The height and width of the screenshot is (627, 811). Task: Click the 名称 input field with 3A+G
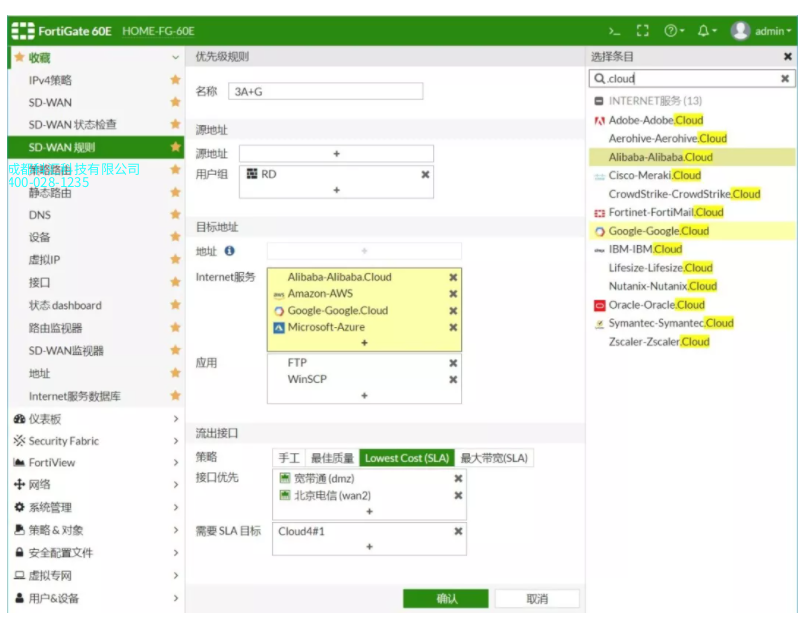click(x=325, y=92)
